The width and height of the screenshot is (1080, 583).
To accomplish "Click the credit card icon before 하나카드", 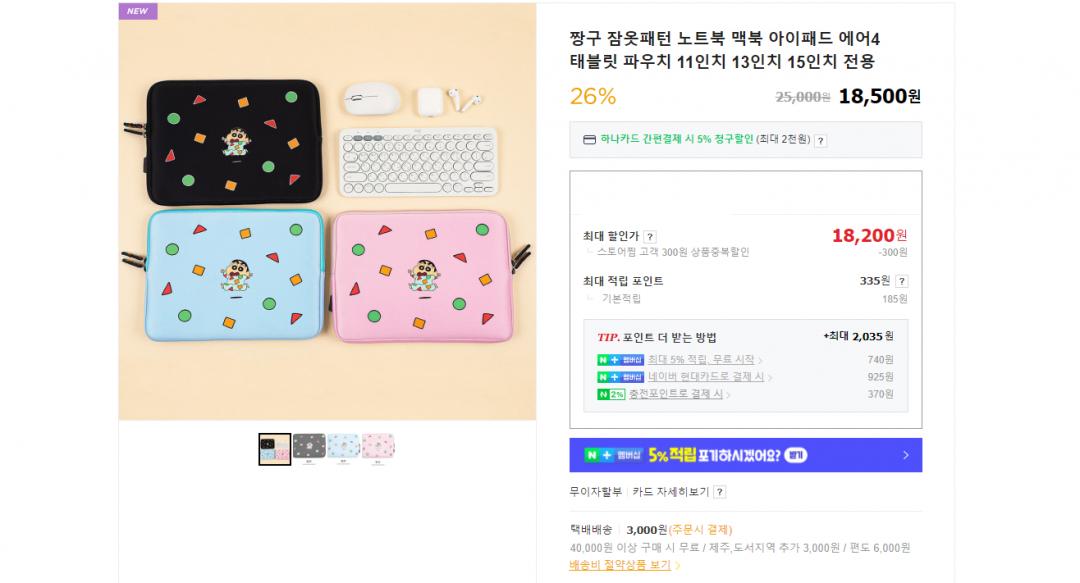I will coord(589,140).
